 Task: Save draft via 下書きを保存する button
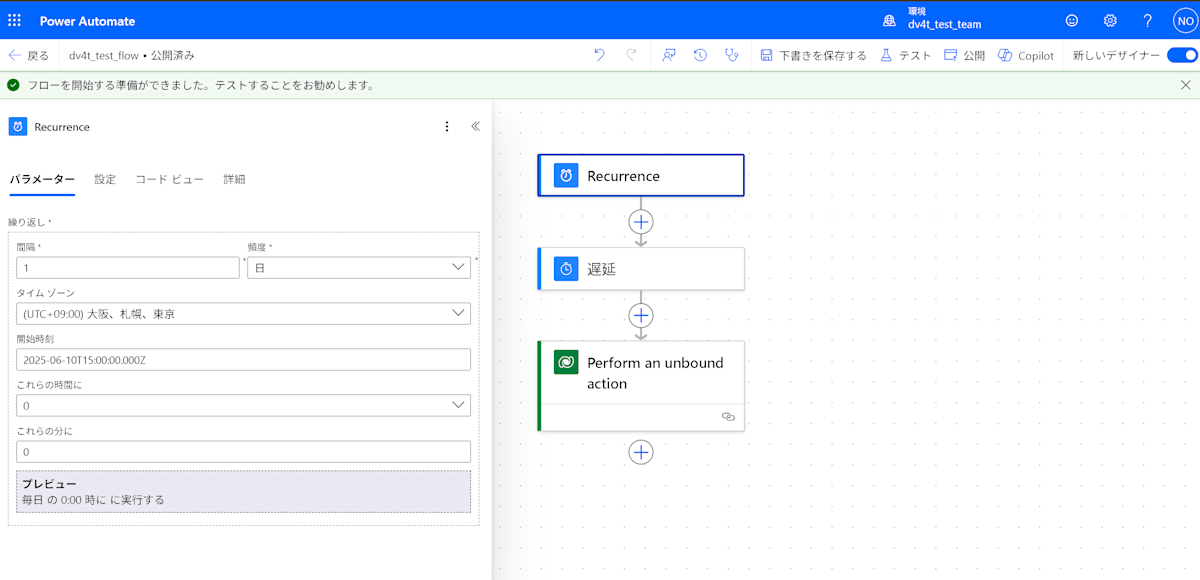pos(813,56)
